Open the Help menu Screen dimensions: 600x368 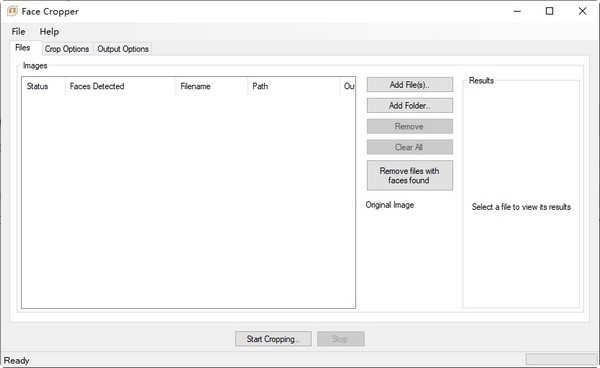pos(49,31)
